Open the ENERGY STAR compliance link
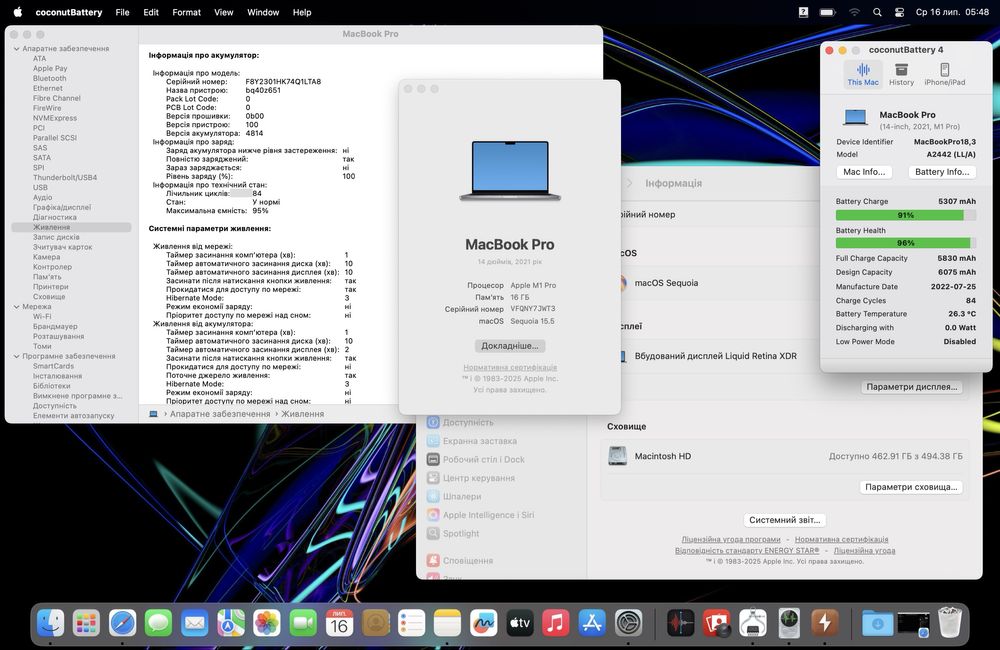 tap(747, 550)
